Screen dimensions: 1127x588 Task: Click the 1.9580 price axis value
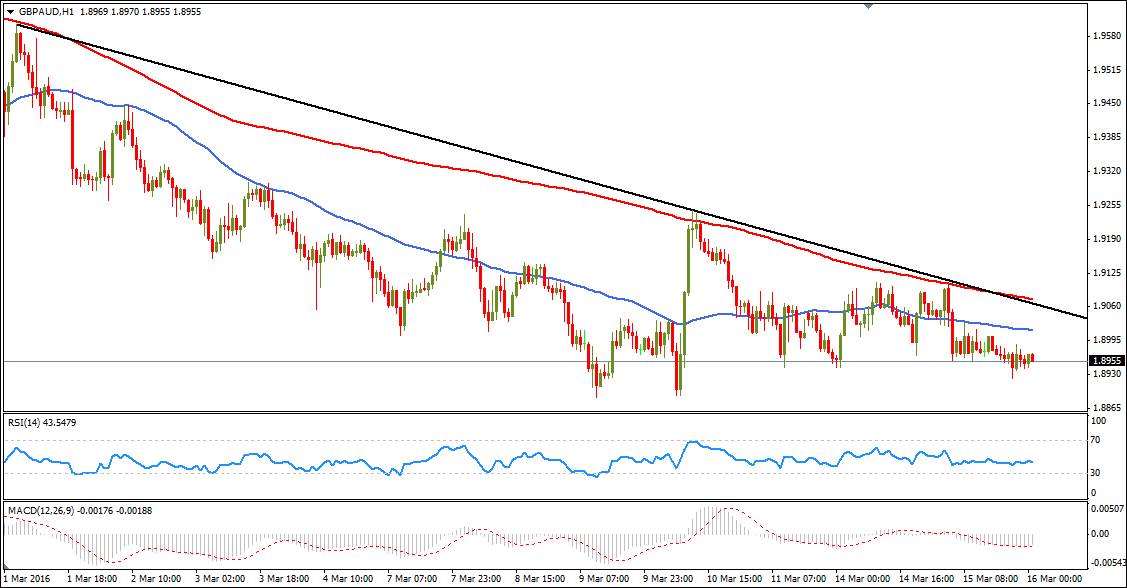coord(1107,36)
